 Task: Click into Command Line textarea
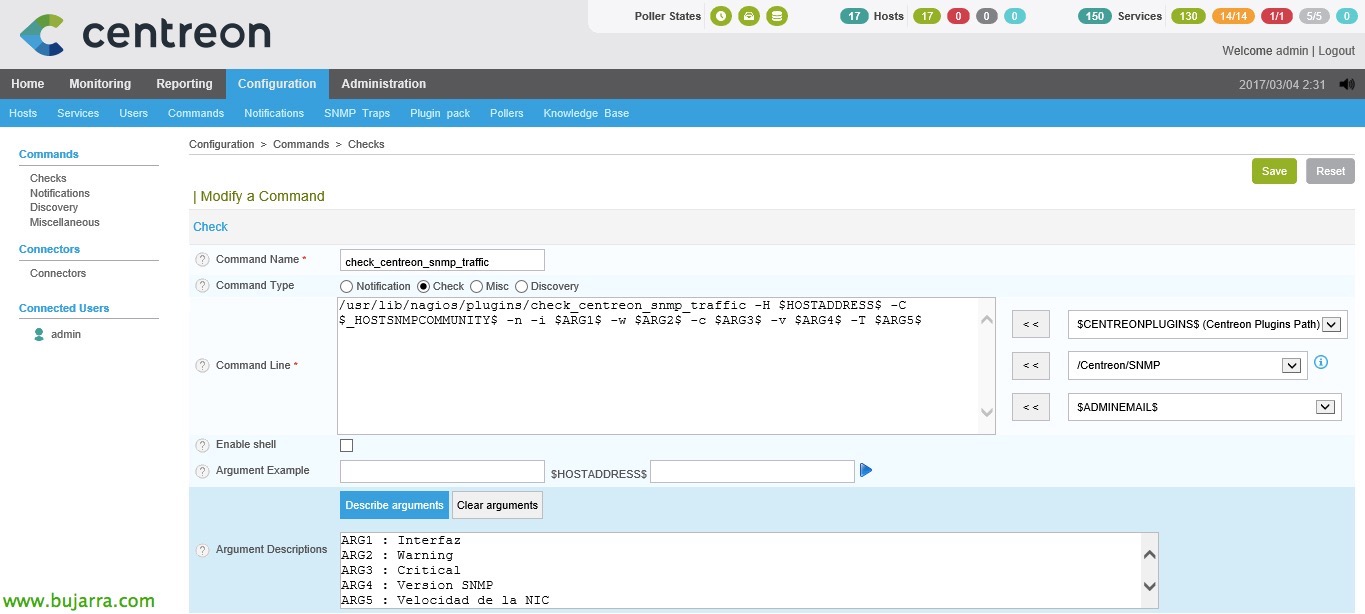666,366
